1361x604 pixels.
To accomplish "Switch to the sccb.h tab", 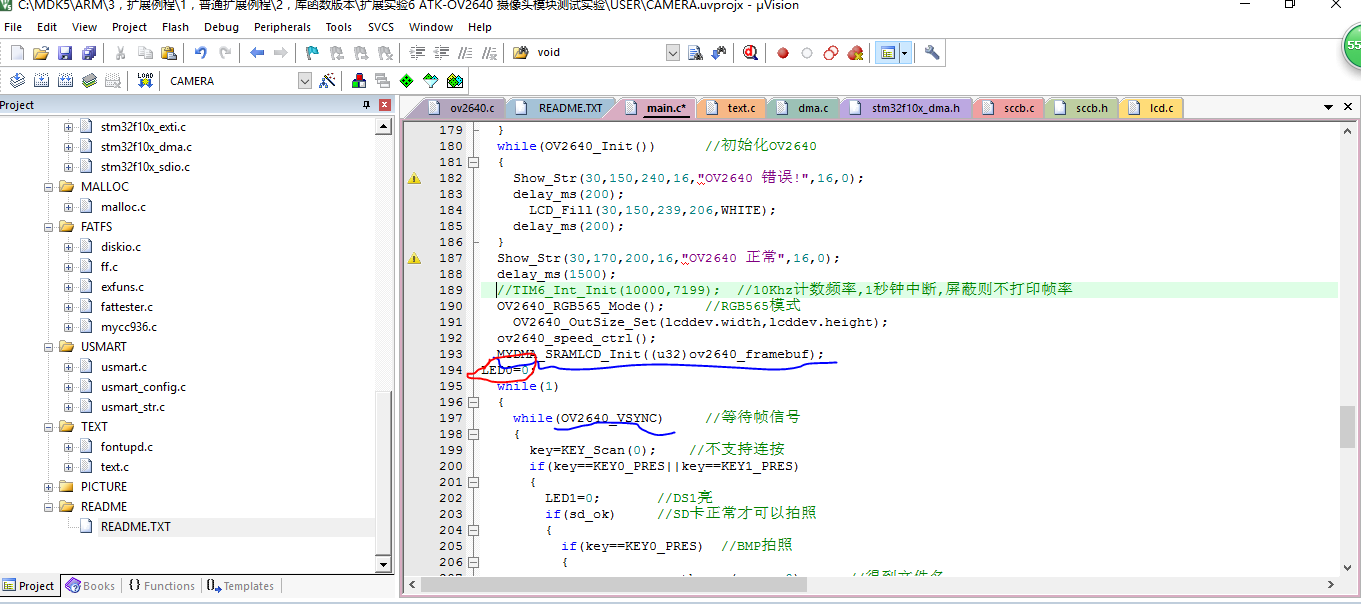I will click(x=1082, y=108).
